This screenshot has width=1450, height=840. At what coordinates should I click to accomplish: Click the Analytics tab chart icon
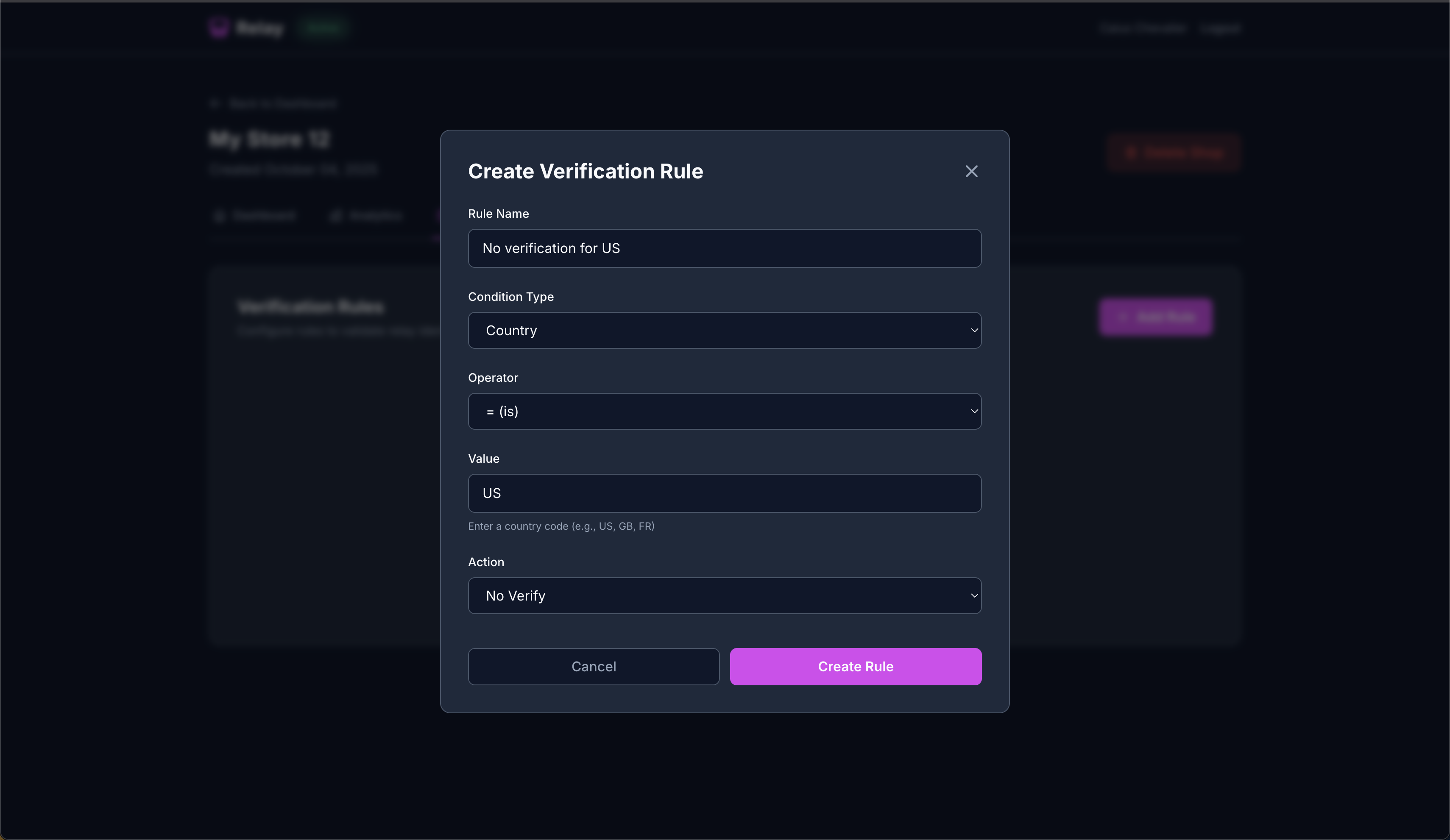(336, 216)
